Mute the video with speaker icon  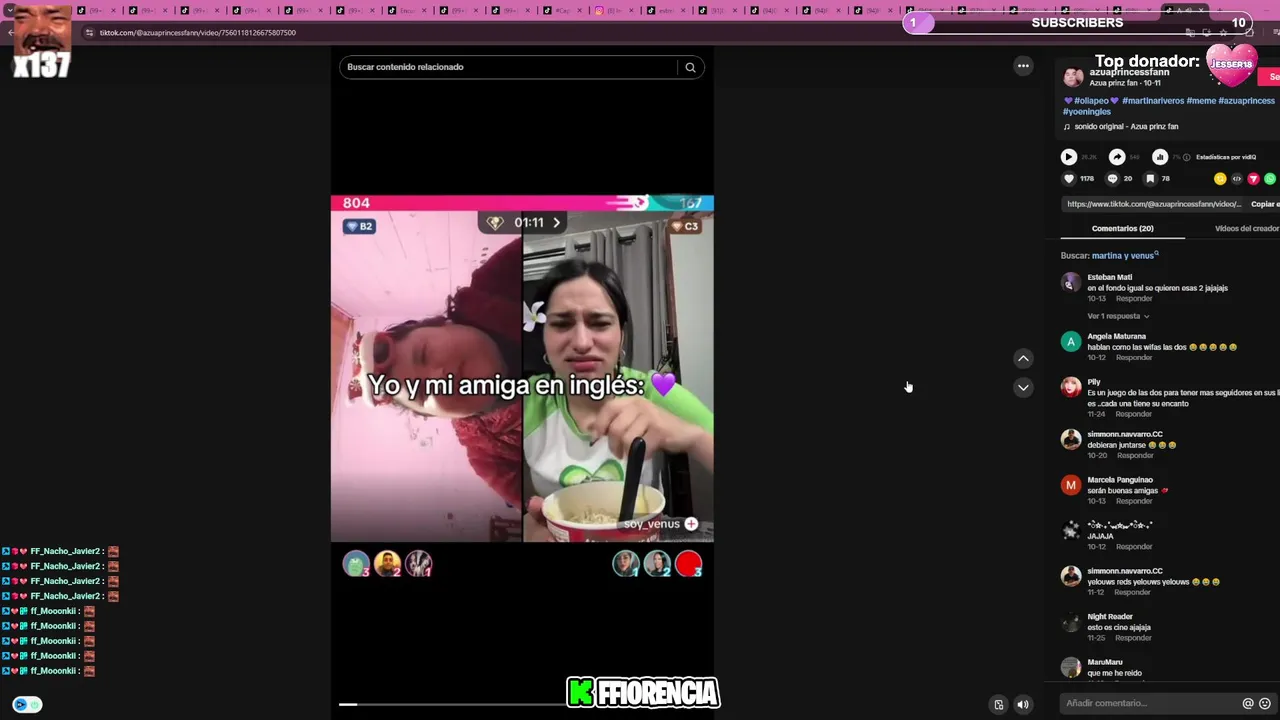tap(1023, 705)
